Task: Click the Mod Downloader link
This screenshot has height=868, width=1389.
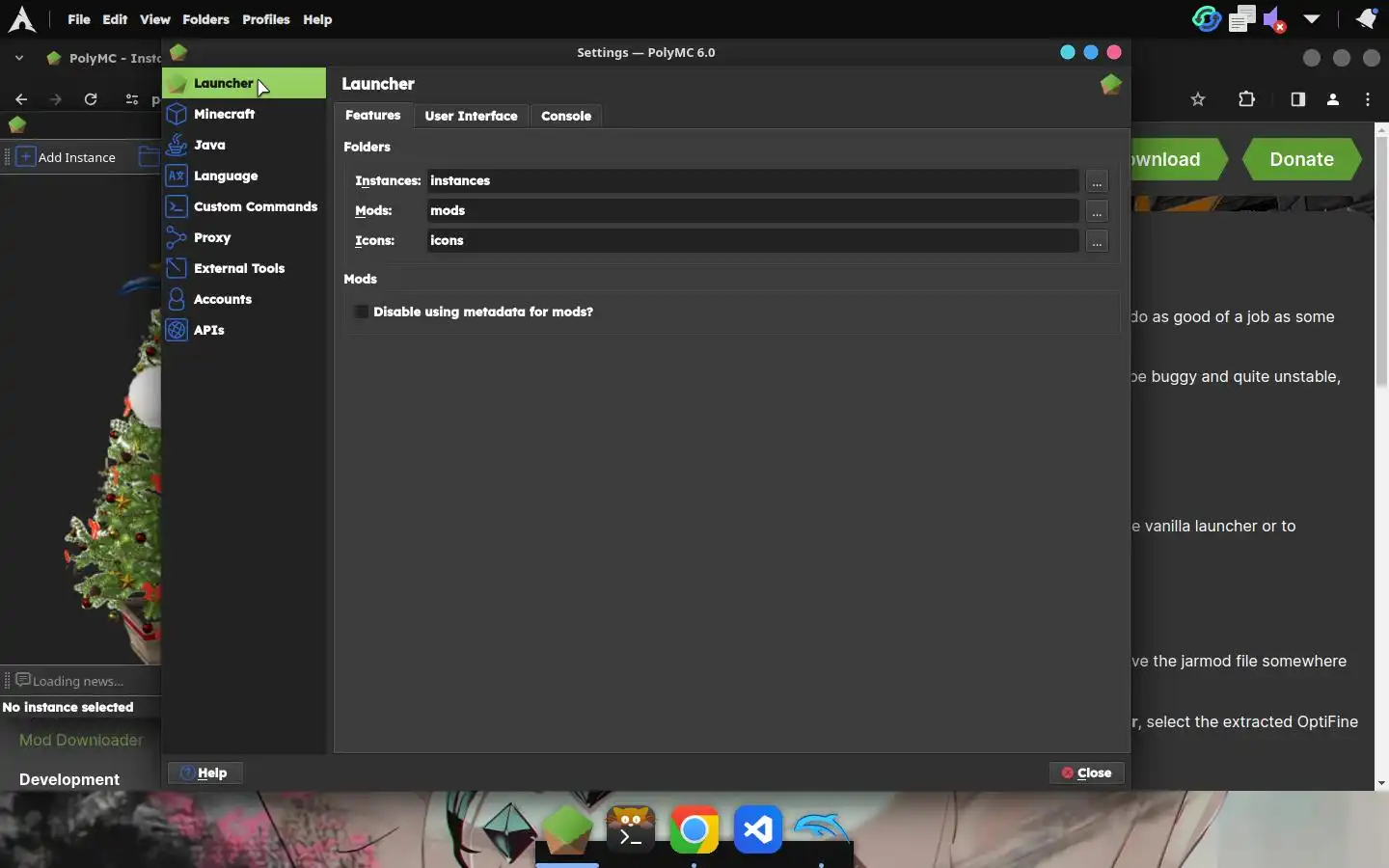Action: [x=81, y=740]
